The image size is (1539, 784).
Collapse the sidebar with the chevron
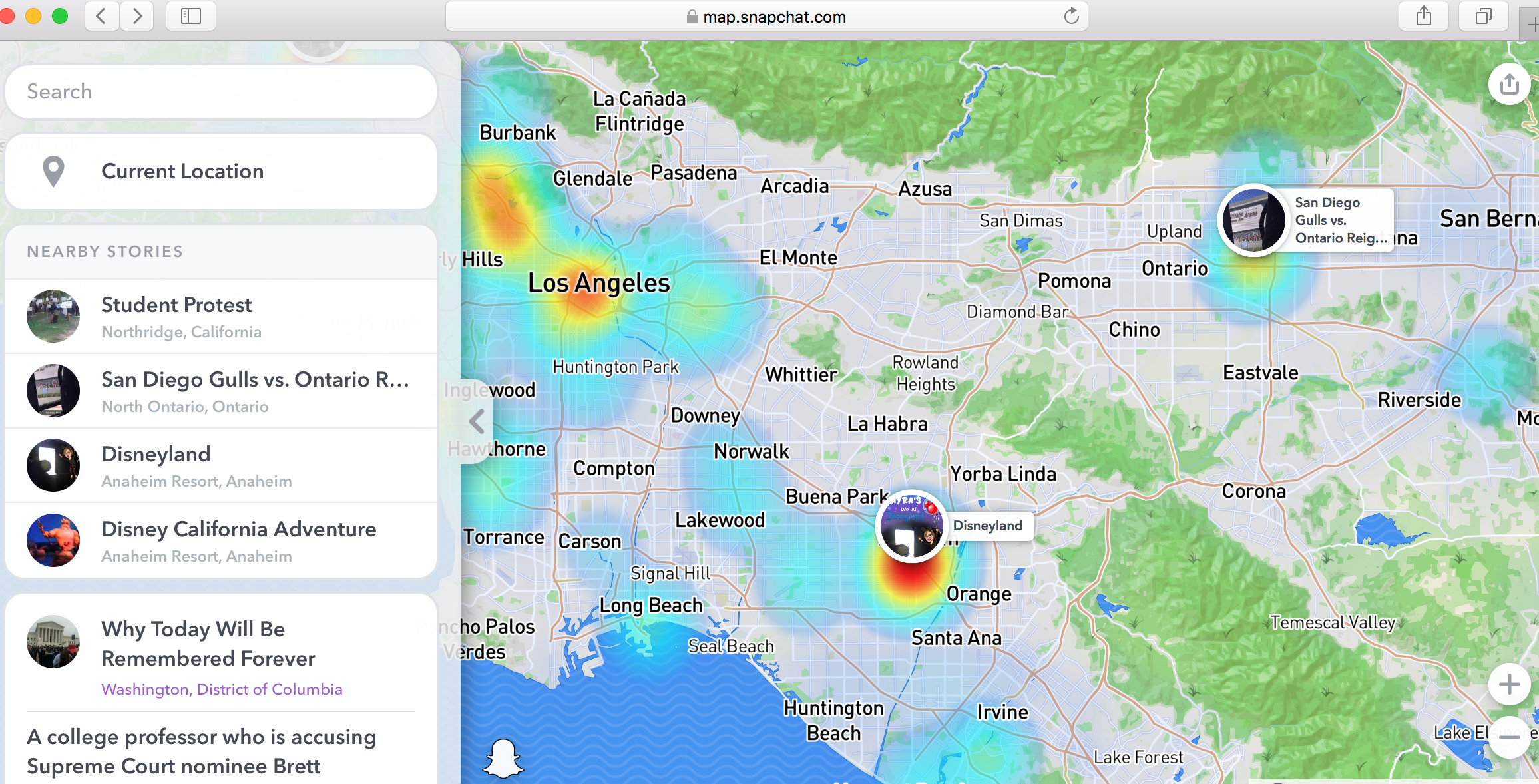click(x=477, y=421)
